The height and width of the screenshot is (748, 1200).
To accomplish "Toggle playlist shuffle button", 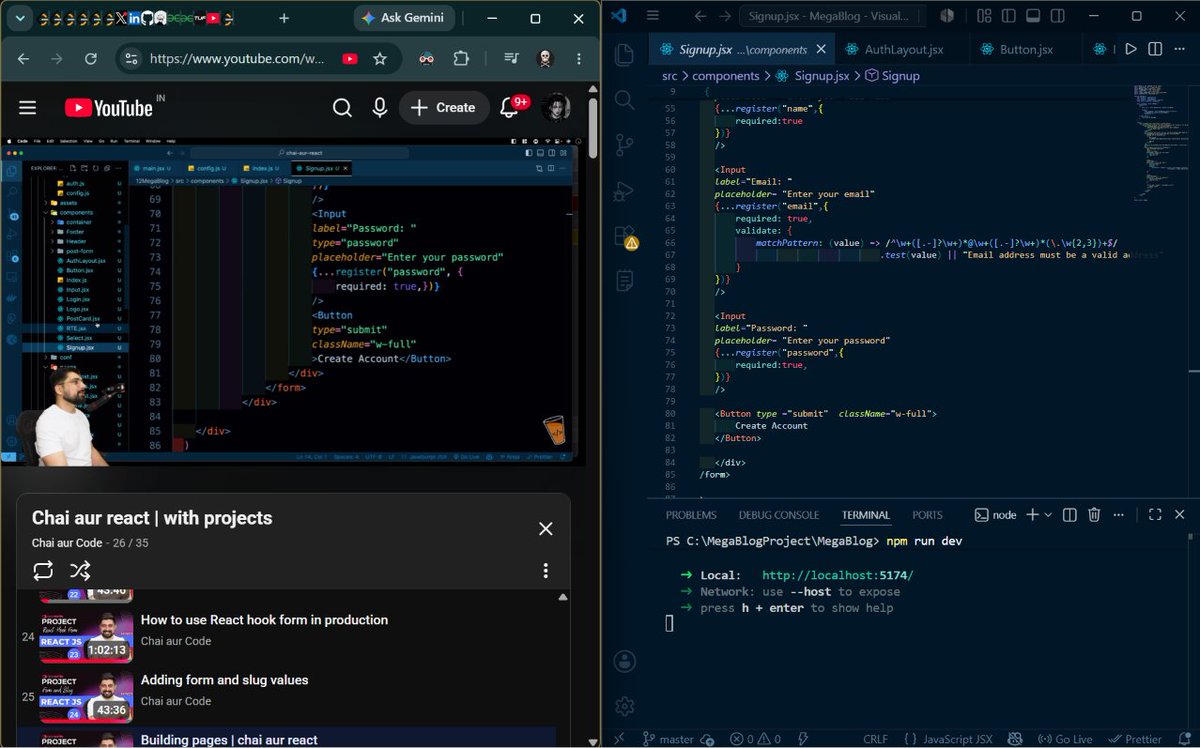I will (80, 570).
